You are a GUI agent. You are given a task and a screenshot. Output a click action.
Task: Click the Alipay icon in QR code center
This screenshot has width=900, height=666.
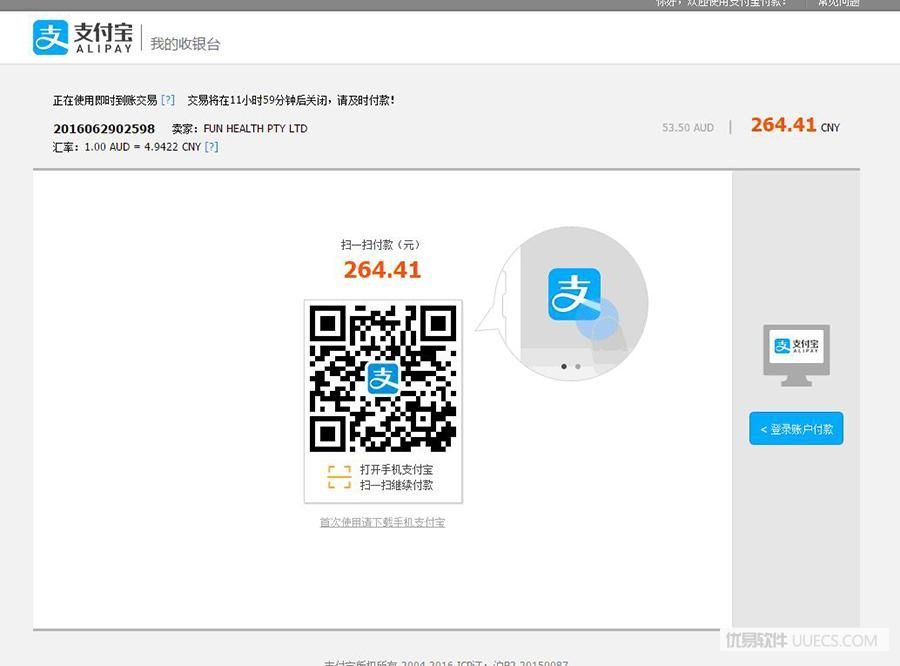(383, 378)
